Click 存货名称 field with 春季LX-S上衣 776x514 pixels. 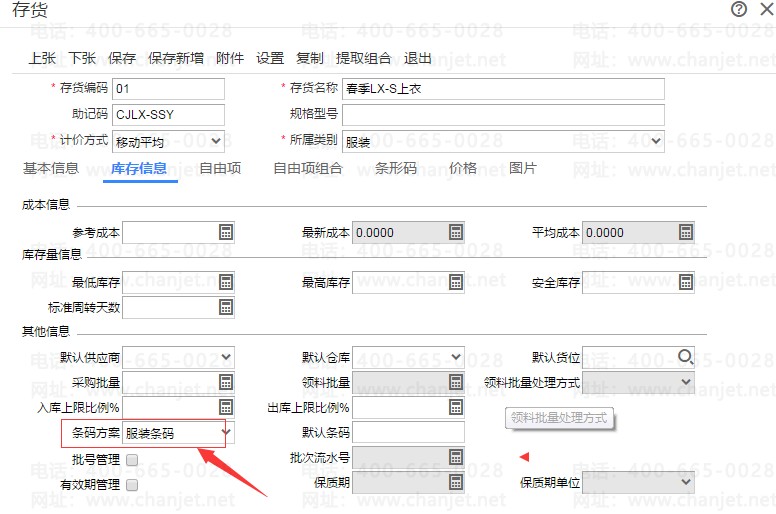(x=503, y=89)
